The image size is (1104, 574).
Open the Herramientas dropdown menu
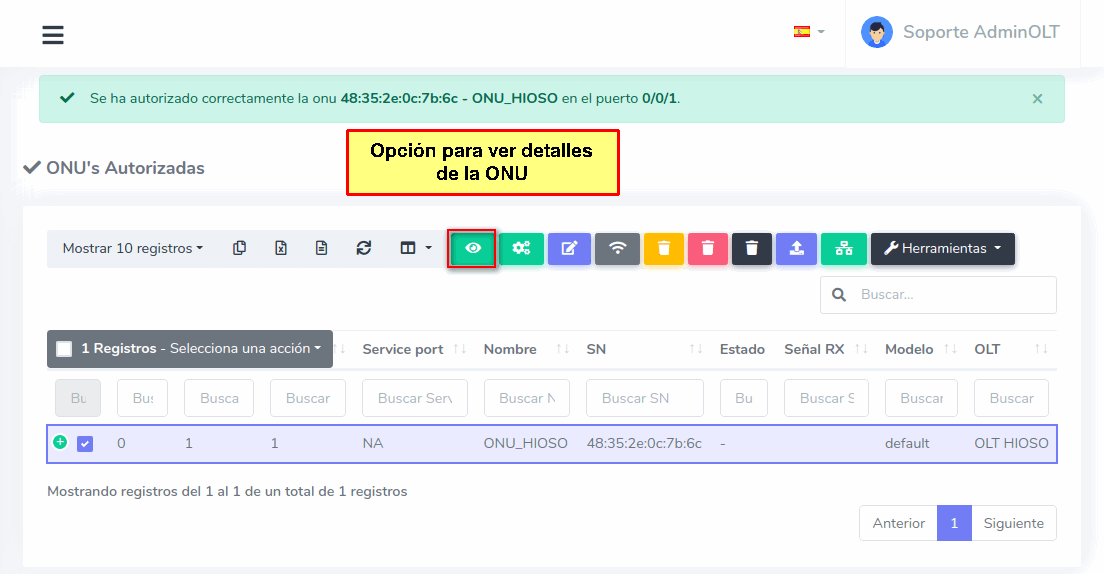tap(942, 248)
